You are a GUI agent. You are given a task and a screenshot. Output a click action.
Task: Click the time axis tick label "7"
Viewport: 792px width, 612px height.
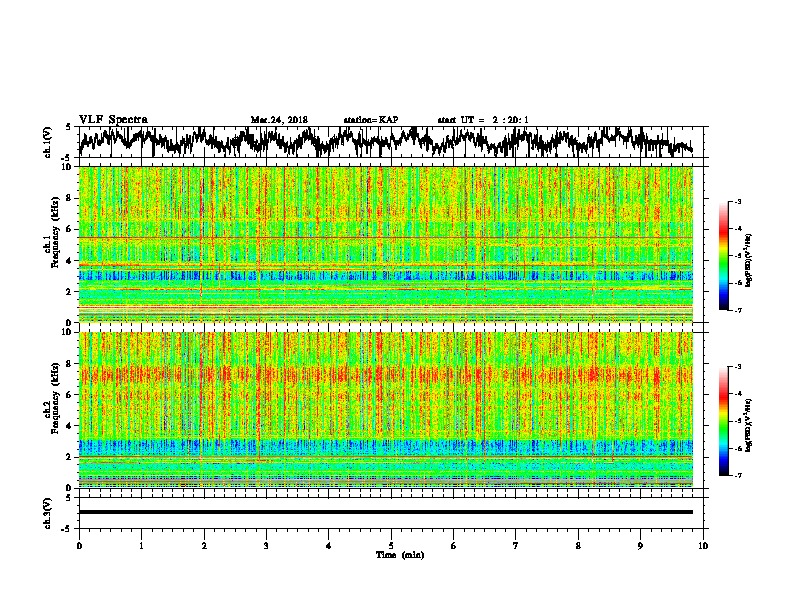516,546
